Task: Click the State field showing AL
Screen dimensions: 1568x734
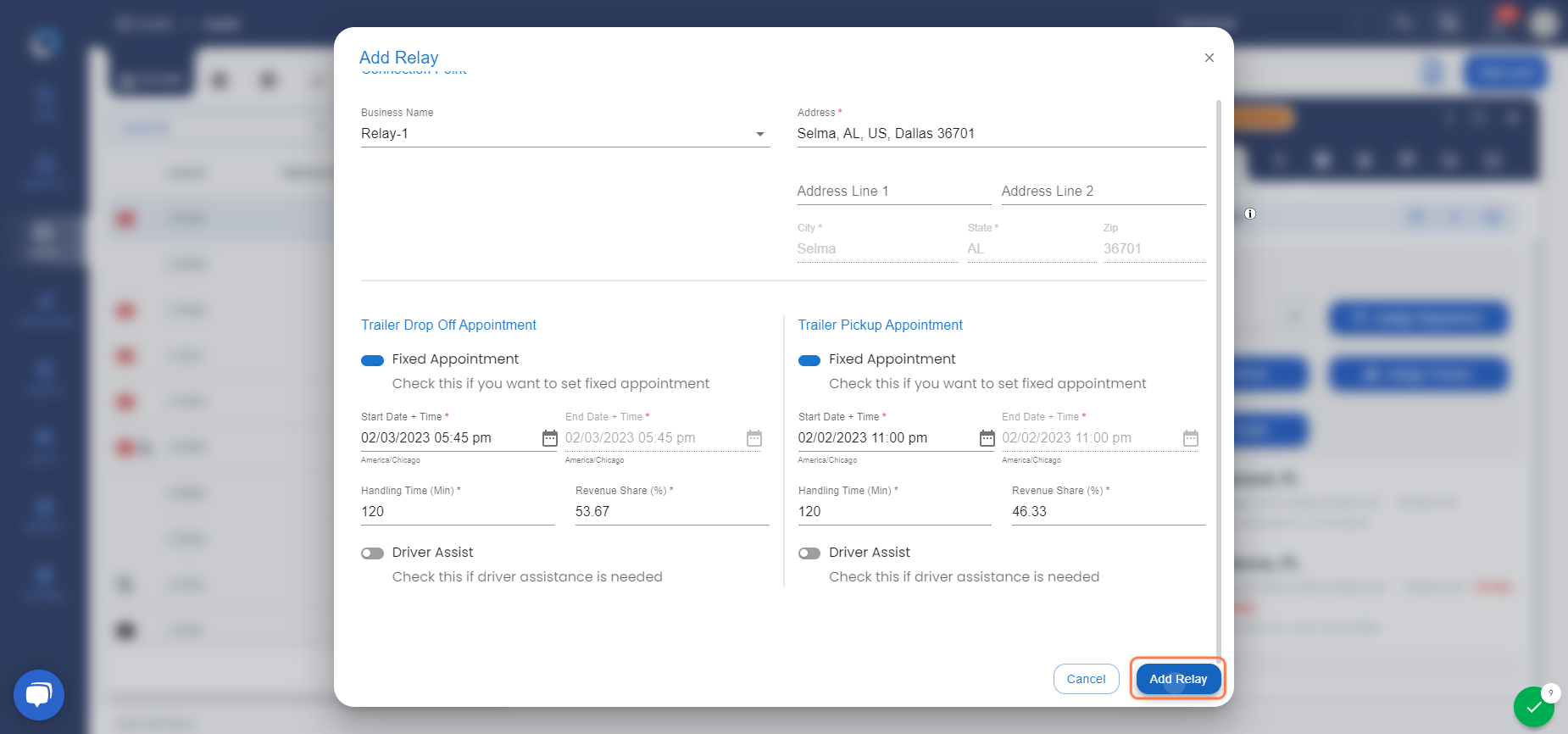Action: (1031, 249)
